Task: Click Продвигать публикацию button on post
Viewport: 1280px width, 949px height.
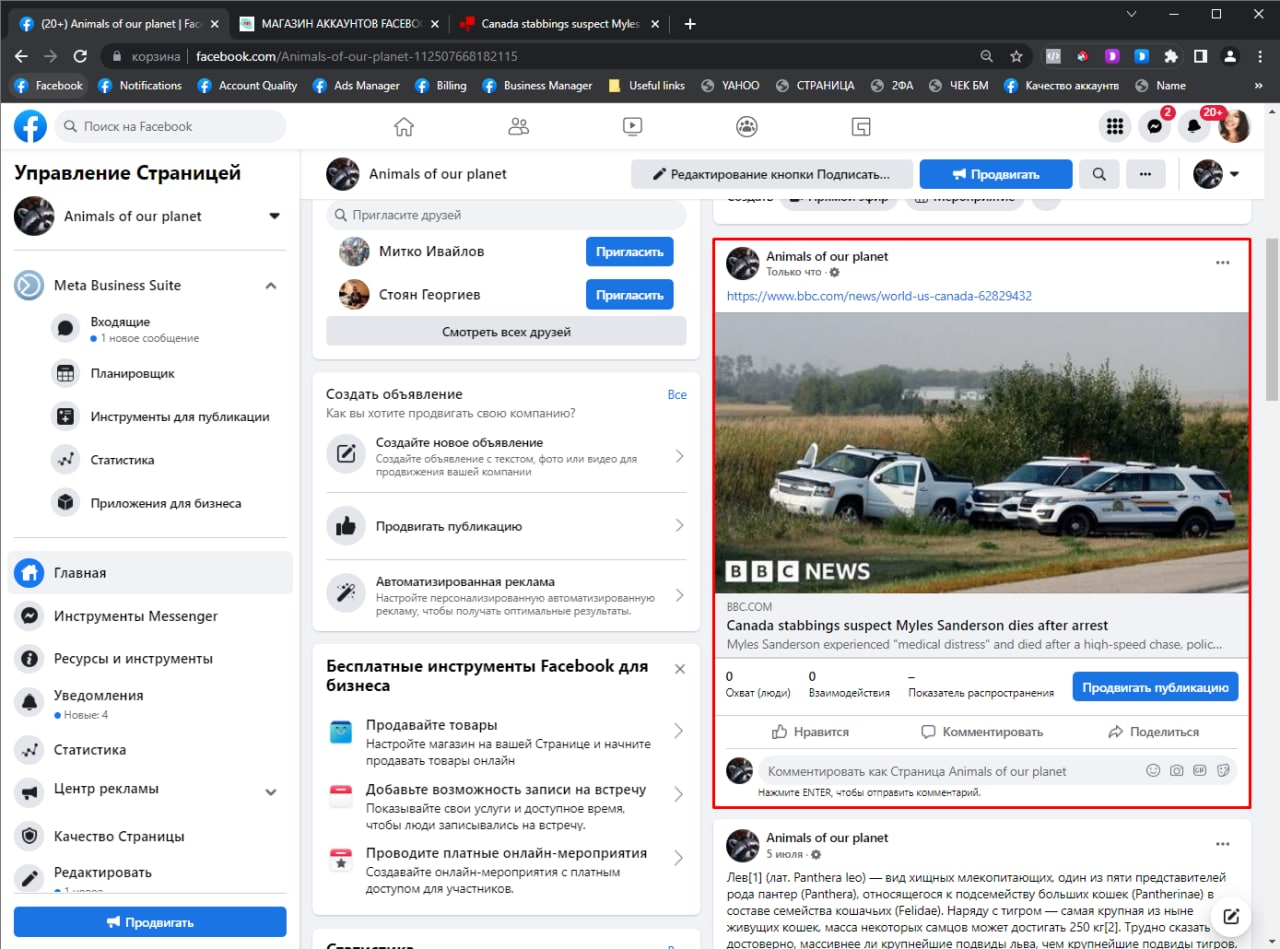Action: [1155, 687]
